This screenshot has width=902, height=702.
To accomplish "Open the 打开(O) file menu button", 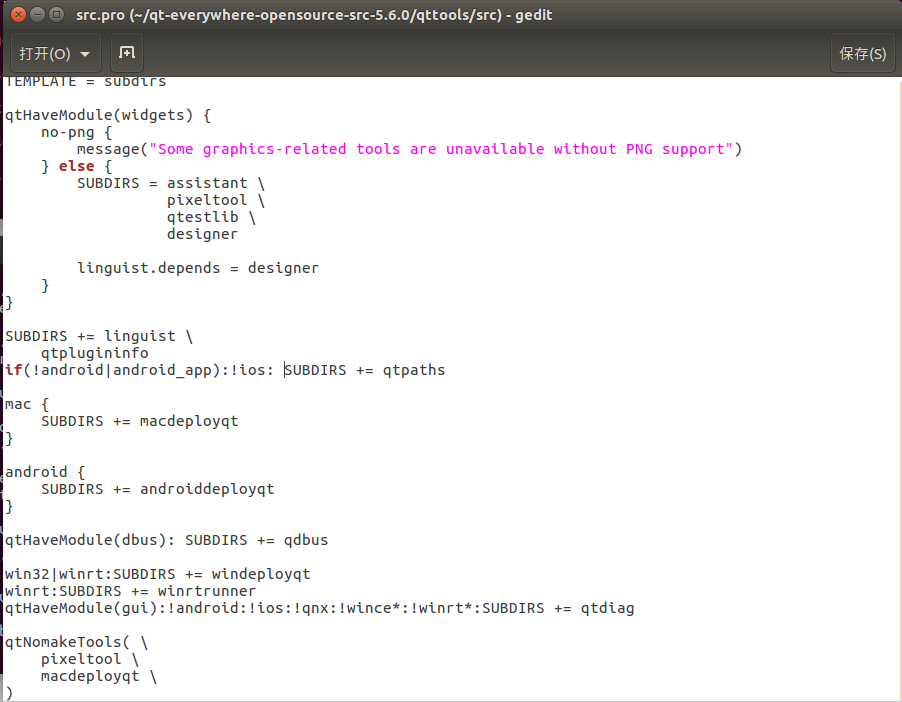I will click(55, 54).
